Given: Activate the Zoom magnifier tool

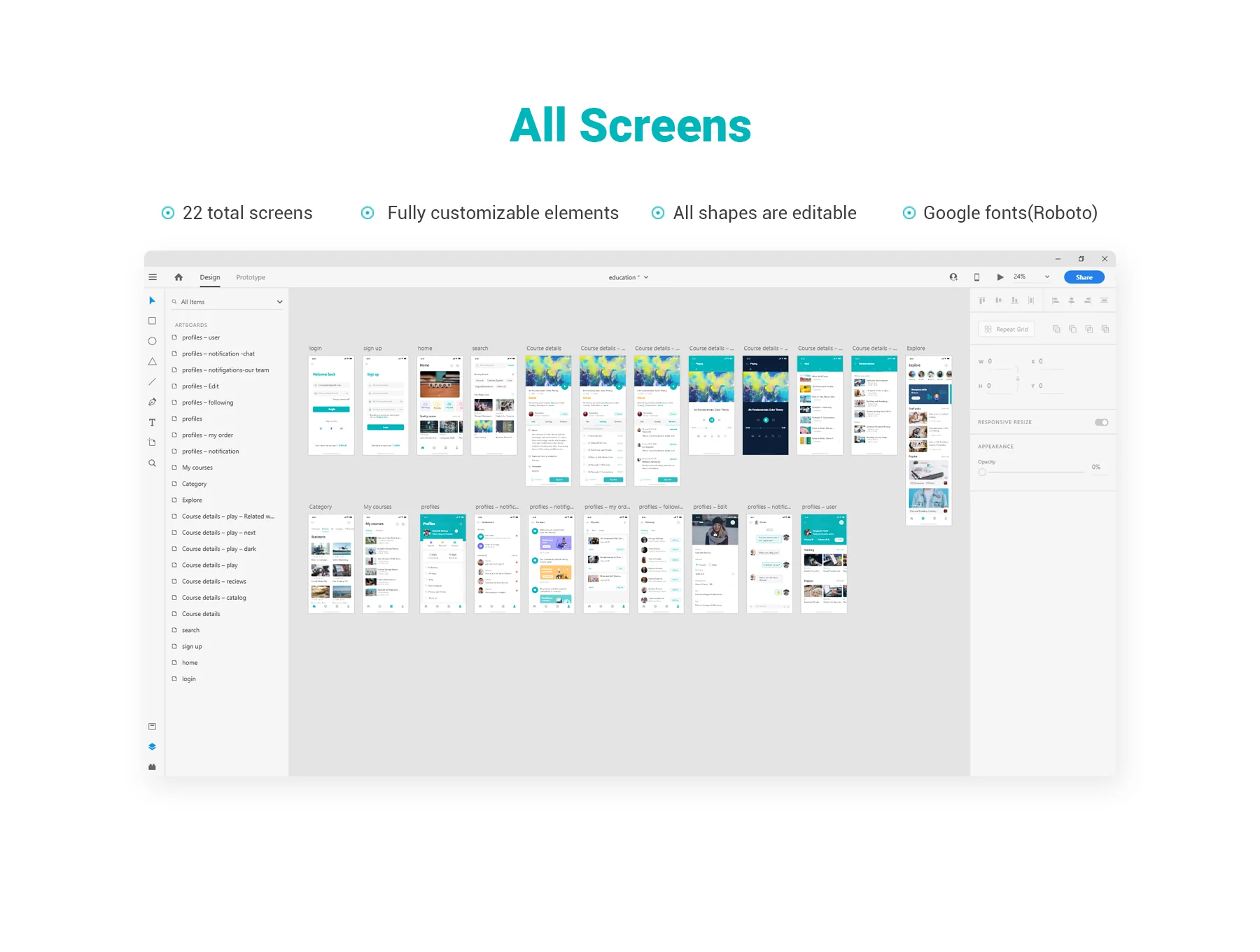Looking at the screenshot, I should pos(152,463).
